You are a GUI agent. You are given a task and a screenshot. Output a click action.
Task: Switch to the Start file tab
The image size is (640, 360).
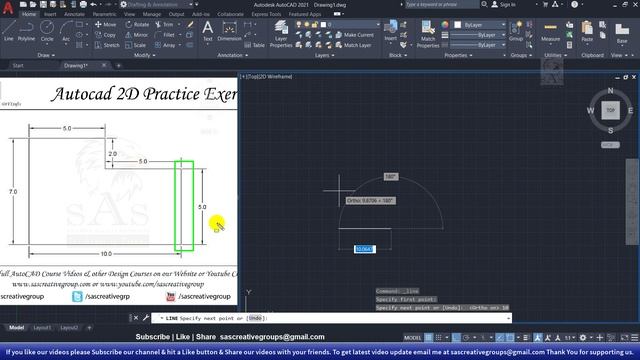pos(18,65)
